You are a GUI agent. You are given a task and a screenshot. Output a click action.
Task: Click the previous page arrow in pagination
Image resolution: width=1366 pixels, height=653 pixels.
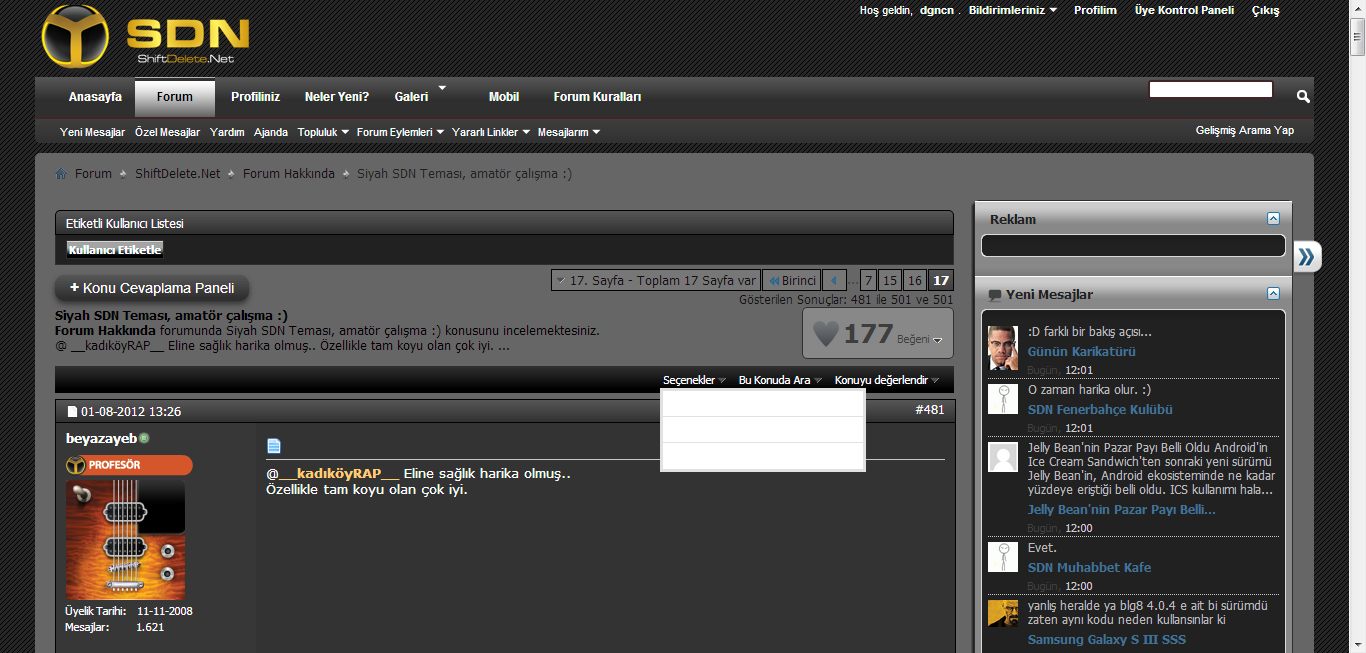(834, 281)
